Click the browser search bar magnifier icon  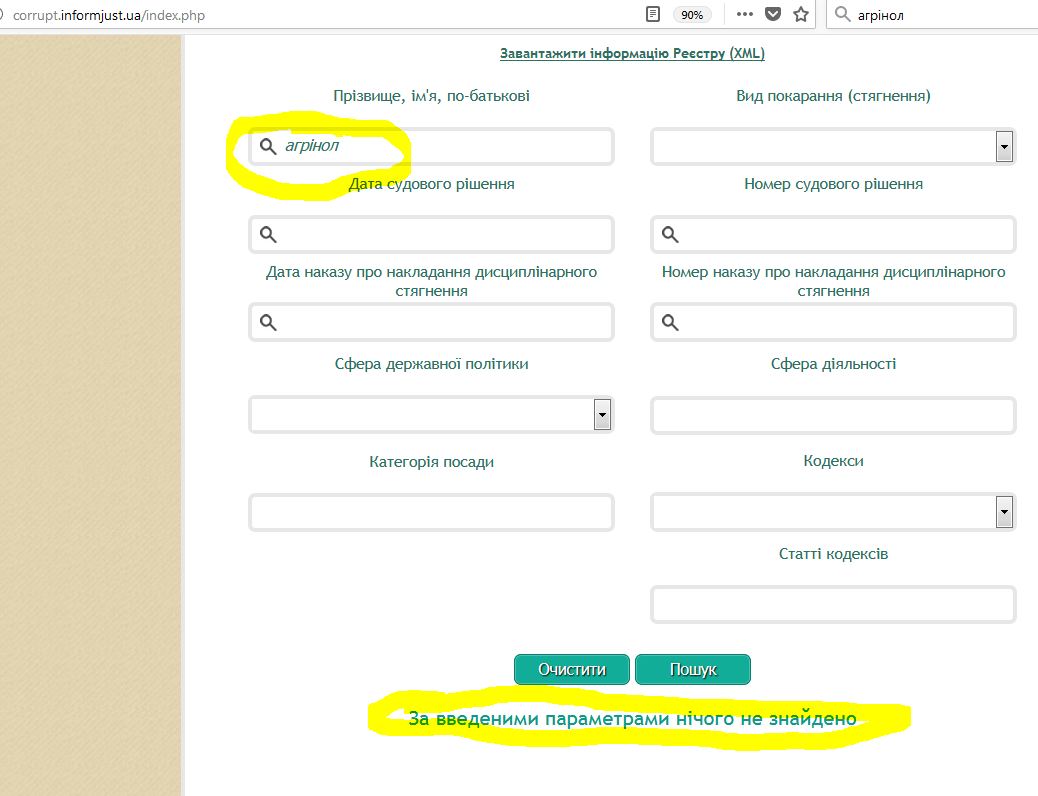pyautogui.click(x=843, y=15)
